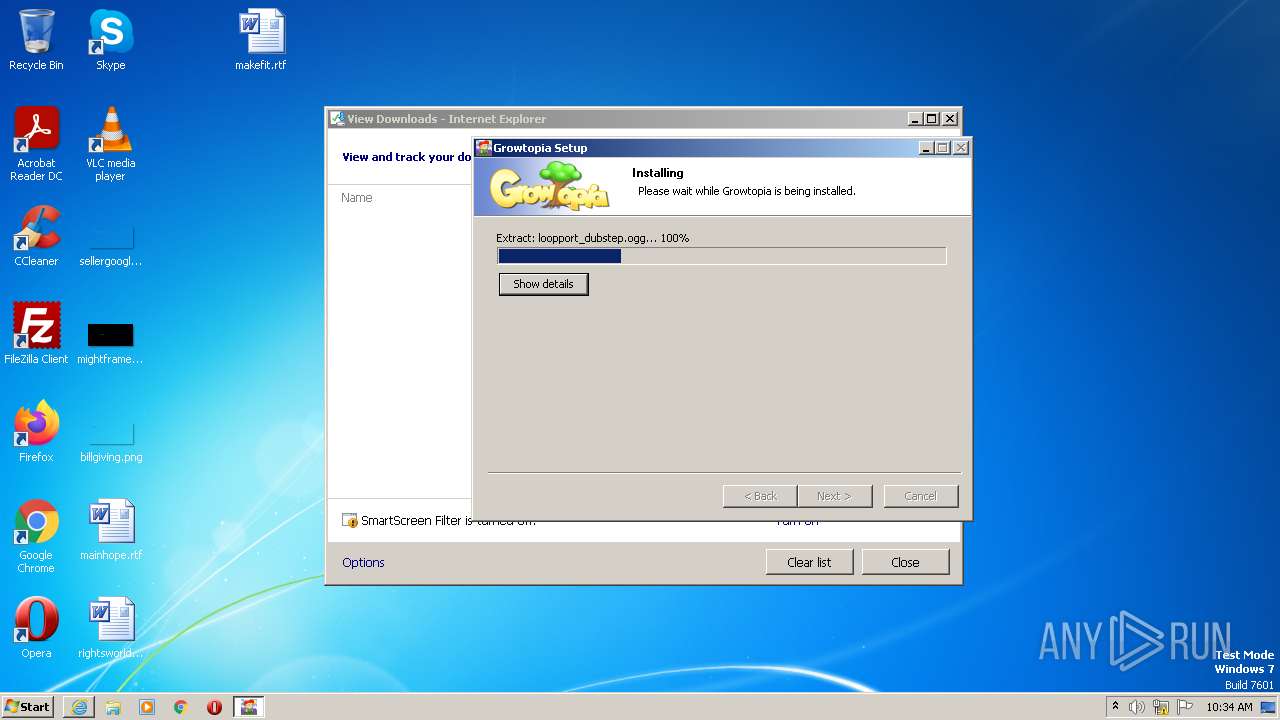Click Close in View Downloads window
The width and height of the screenshot is (1280, 720).
click(x=905, y=562)
